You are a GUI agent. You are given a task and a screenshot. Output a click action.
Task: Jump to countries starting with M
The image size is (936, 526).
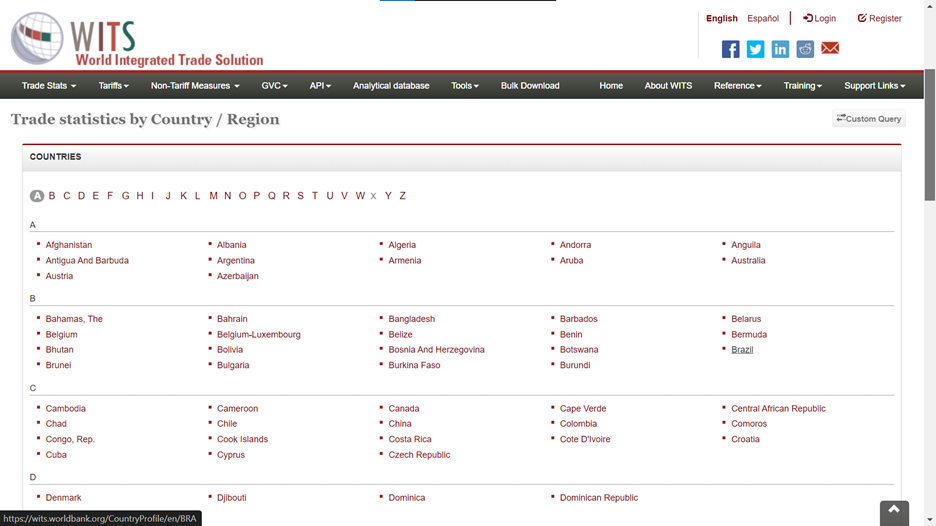click(x=213, y=196)
